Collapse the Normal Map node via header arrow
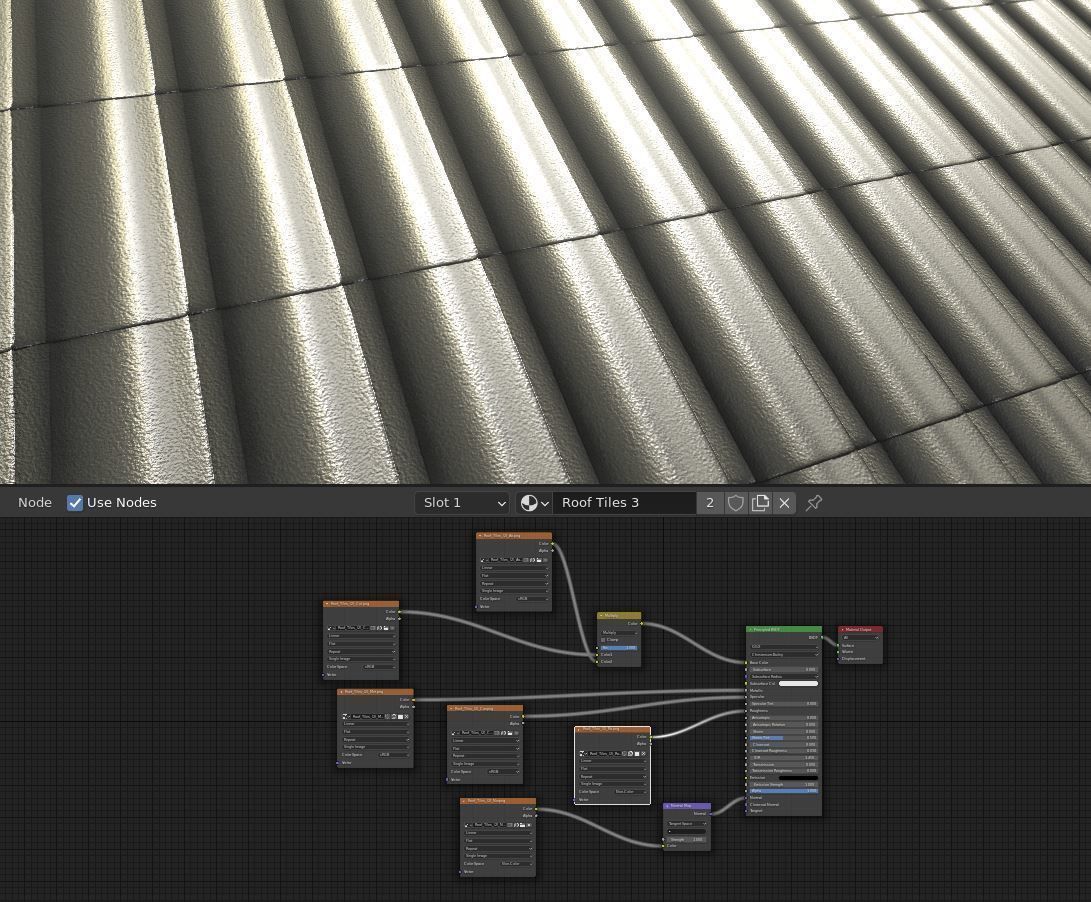 coord(667,806)
